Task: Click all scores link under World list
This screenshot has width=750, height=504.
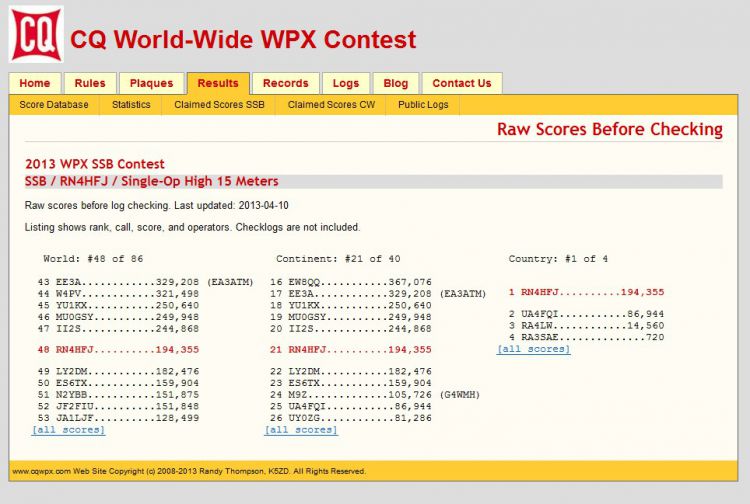Action: [x=68, y=429]
